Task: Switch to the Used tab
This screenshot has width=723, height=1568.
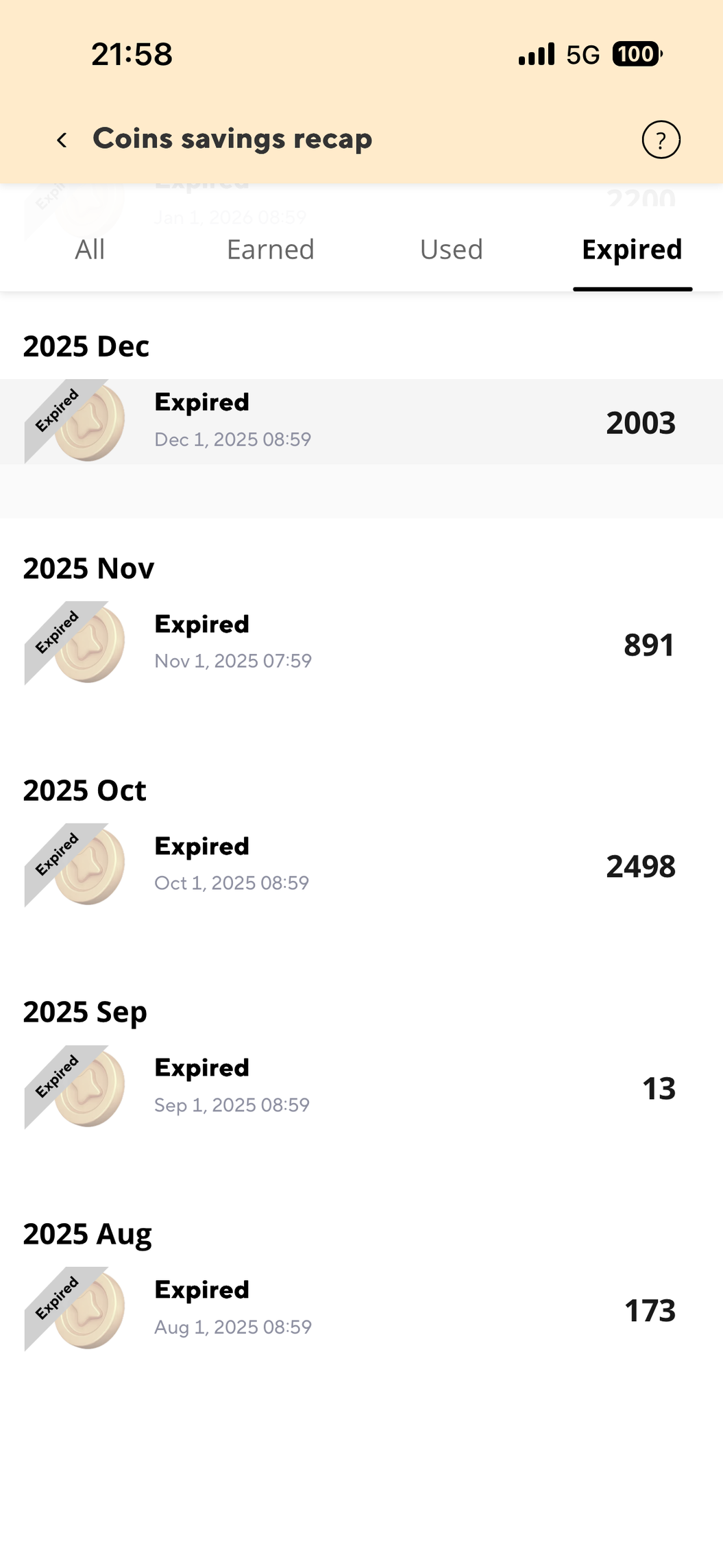Action: point(452,250)
